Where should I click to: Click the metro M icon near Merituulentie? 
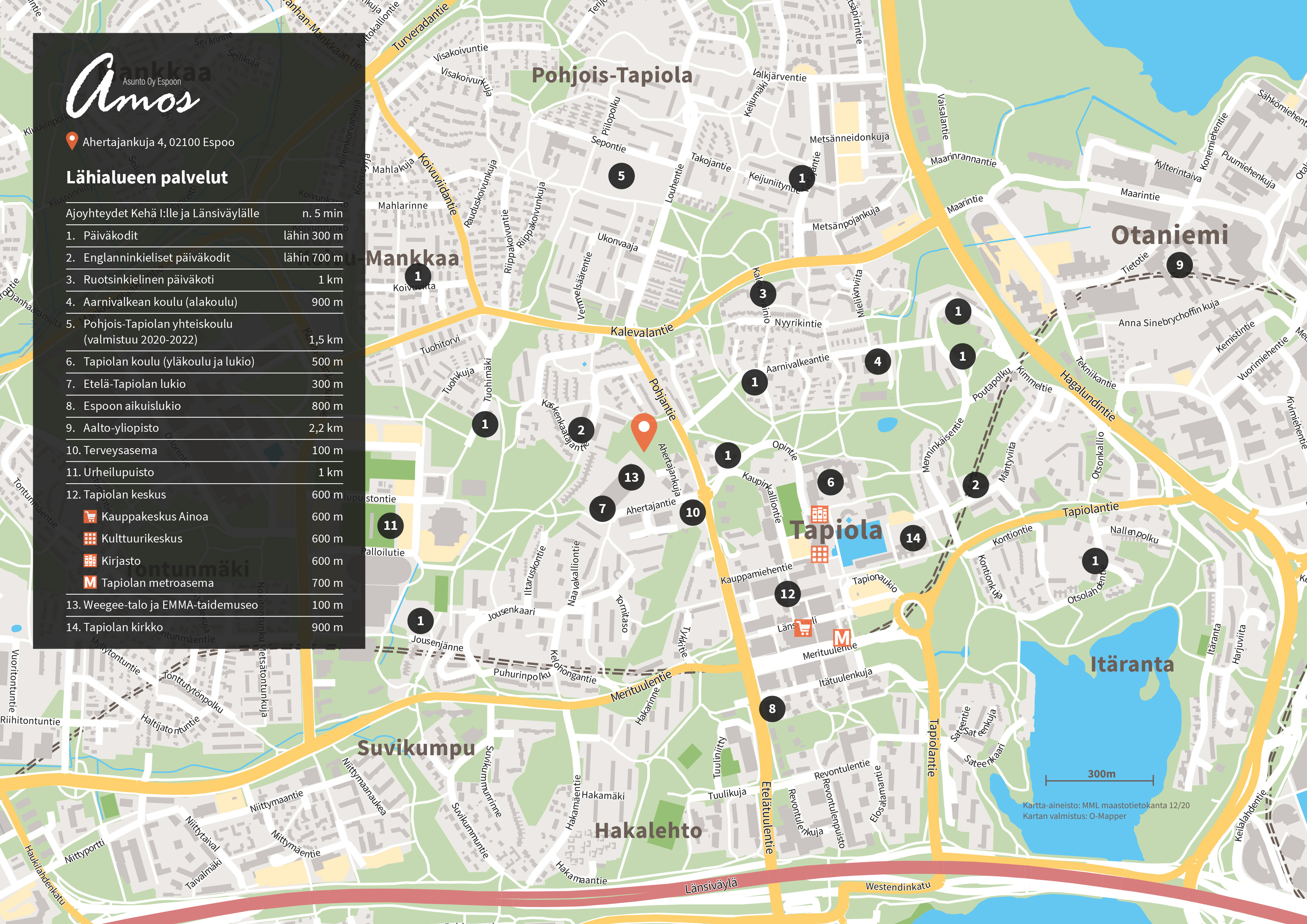(x=842, y=637)
